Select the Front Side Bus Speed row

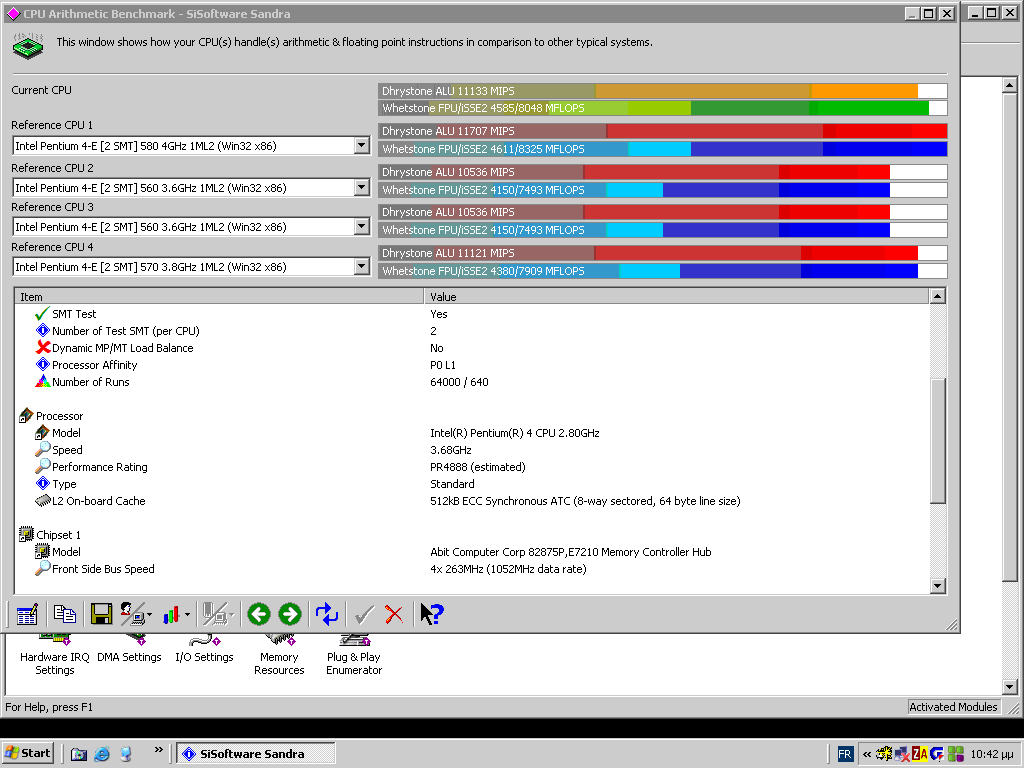(103, 569)
